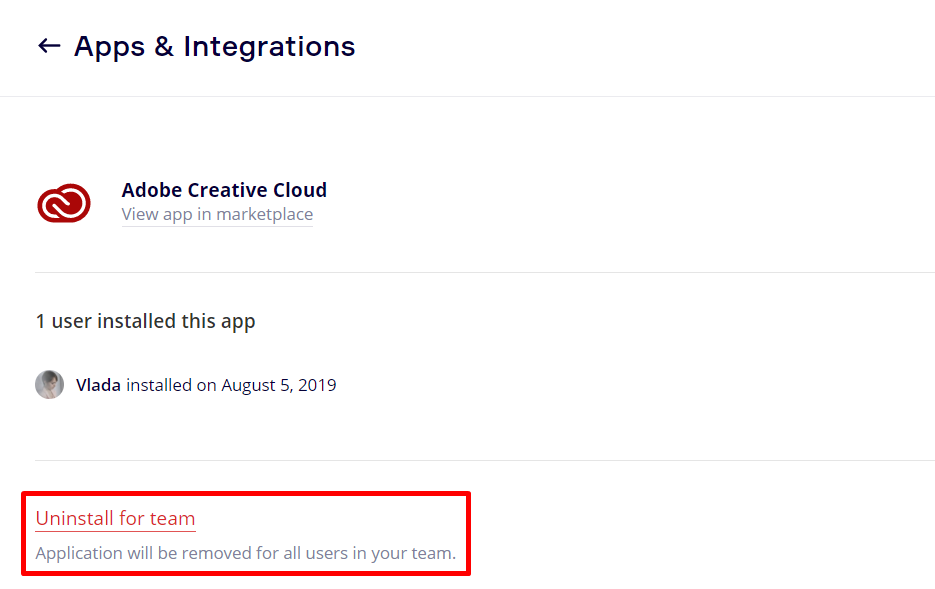Click the word "installed" beside Vlada
The width and height of the screenshot is (935, 589).
click(x=158, y=385)
